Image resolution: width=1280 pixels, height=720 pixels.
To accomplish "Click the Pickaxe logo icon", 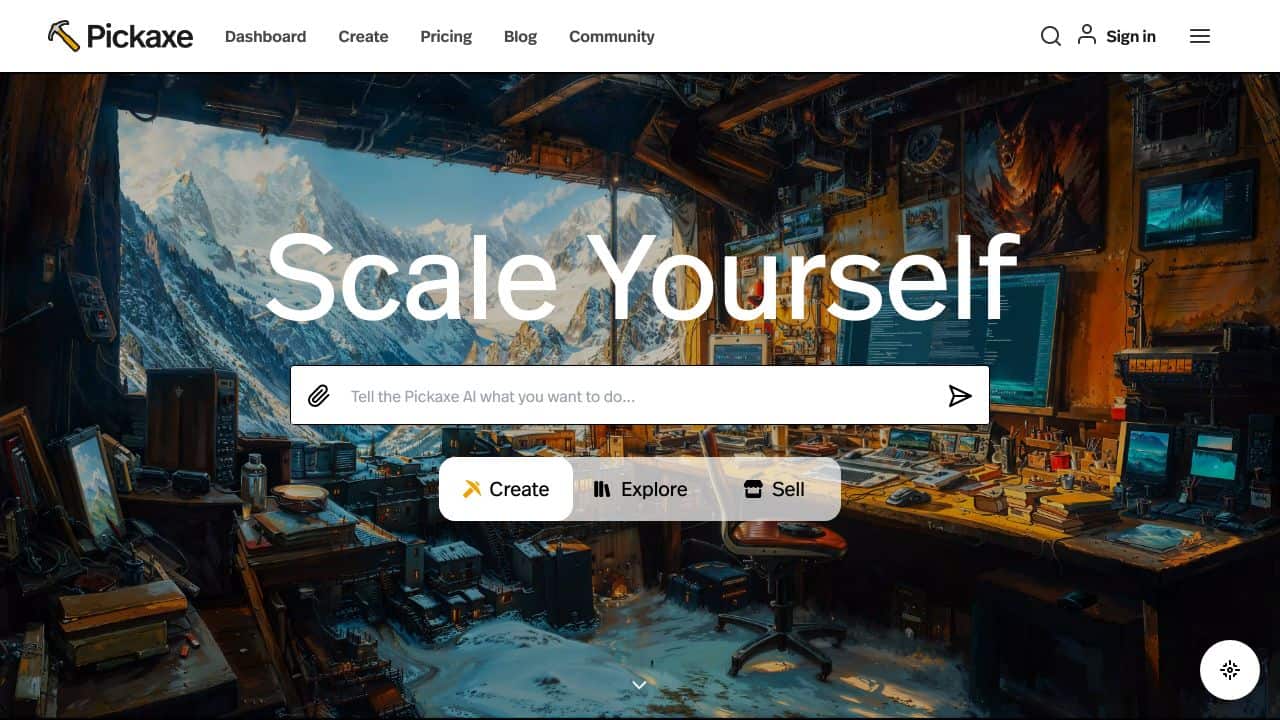I will tap(64, 36).
